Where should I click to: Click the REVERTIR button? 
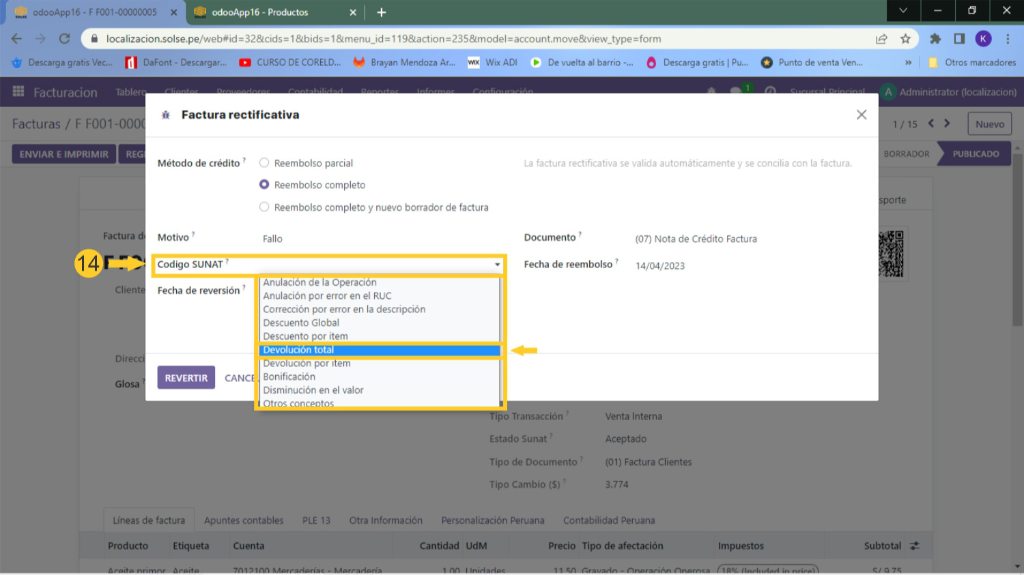[186, 378]
